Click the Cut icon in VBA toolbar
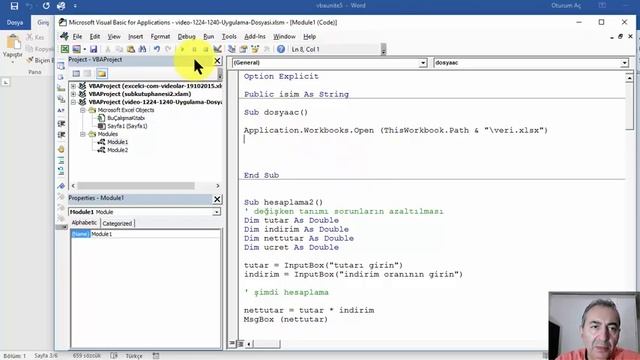The image size is (640, 360). click(x=108, y=49)
